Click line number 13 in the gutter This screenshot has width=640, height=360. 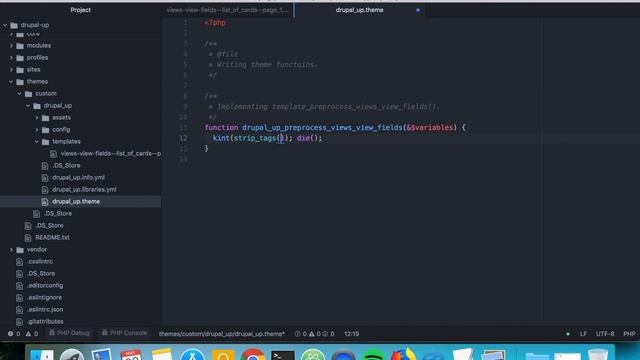183,149
